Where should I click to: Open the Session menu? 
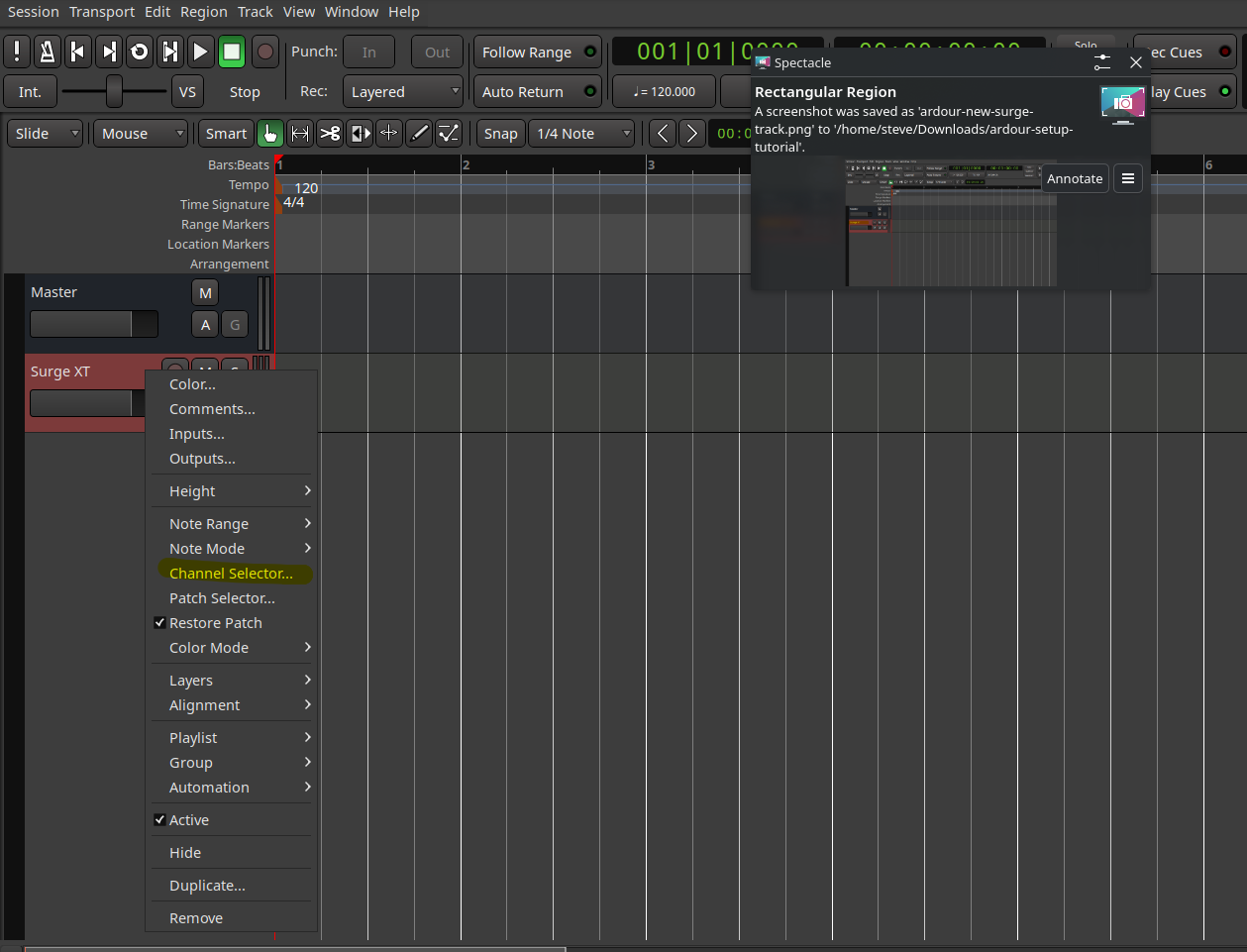tap(34, 12)
